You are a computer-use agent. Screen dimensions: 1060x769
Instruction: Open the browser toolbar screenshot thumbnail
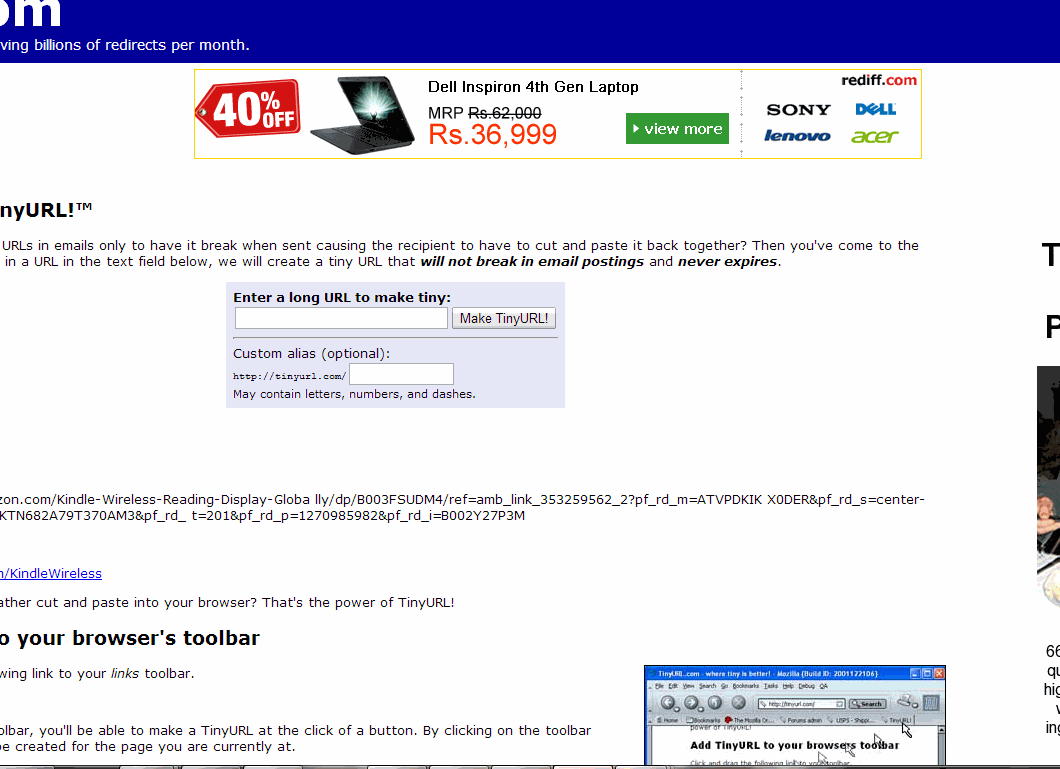click(x=795, y=716)
